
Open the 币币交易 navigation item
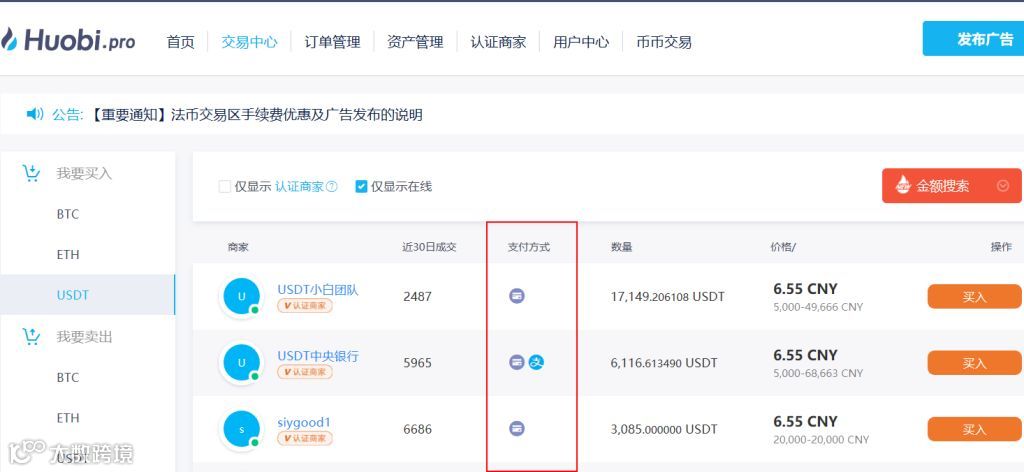click(664, 42)
